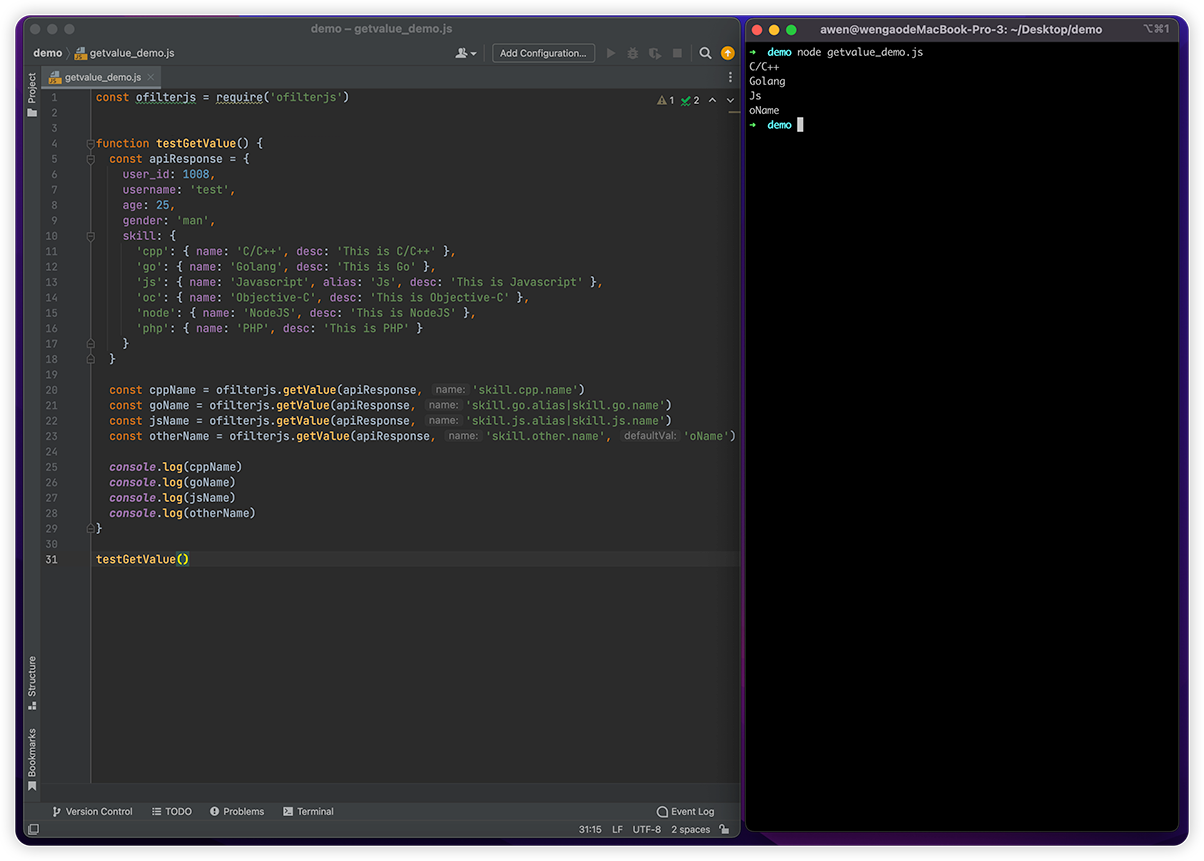This screenshot has width=1204, height=861.
Task: Click the Run with Coverage icon
Action: (655, 53)
